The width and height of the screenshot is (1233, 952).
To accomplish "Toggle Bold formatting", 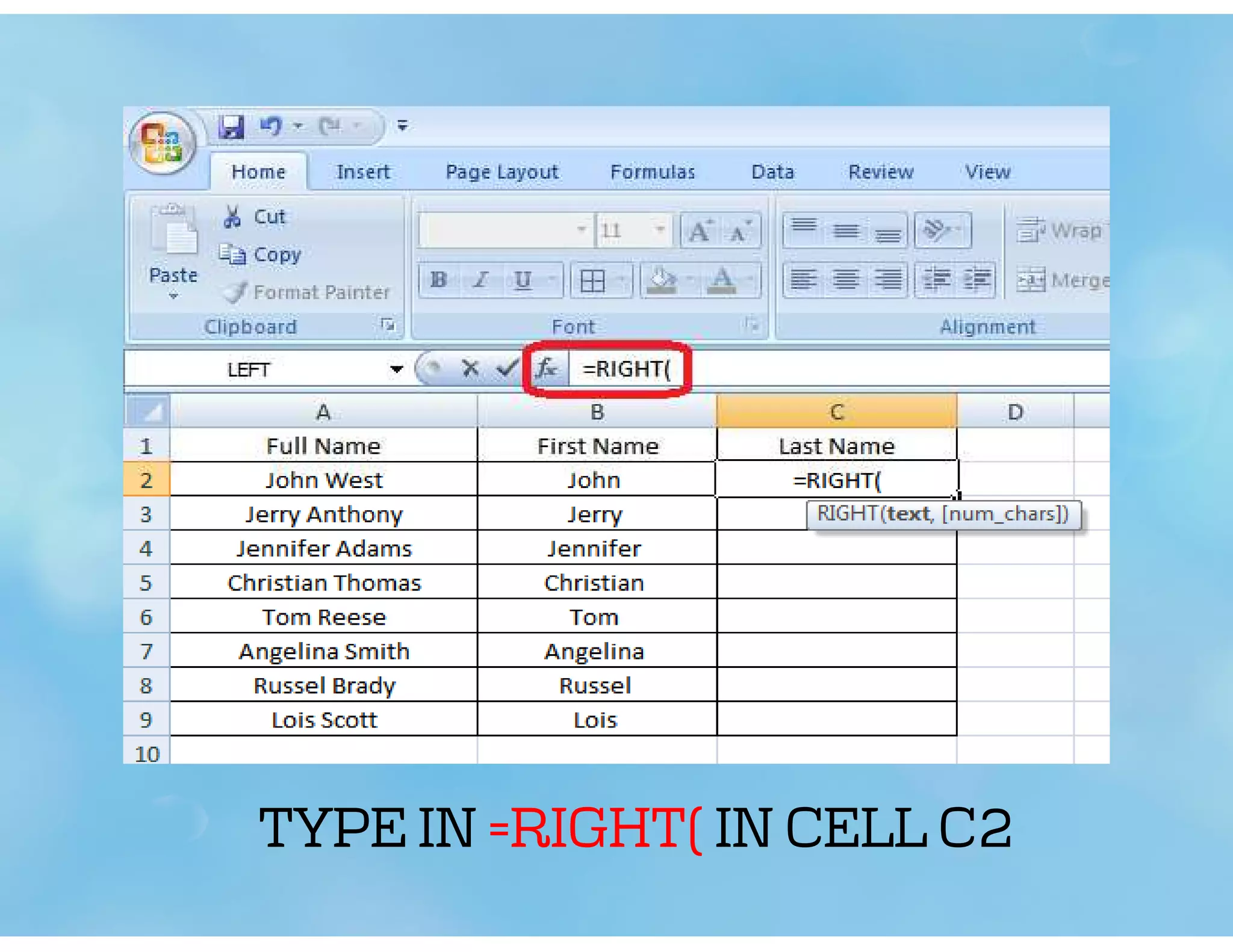I will pos(438,280).
